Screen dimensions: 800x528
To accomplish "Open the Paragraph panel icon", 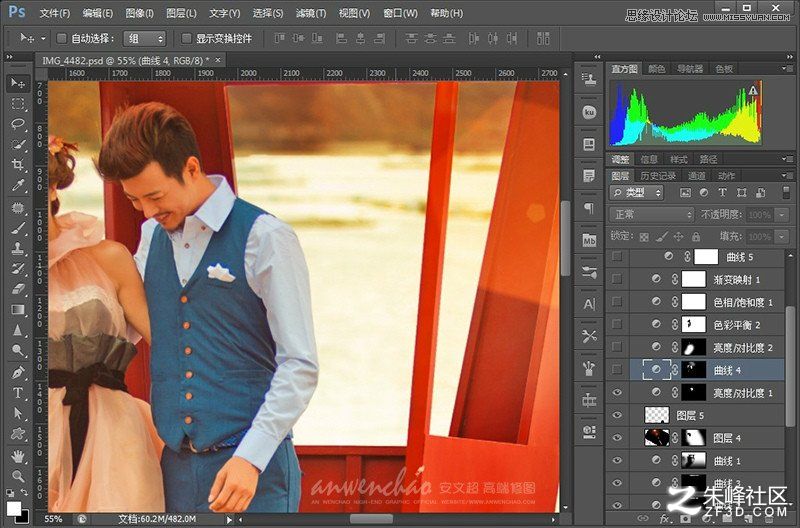I will pos(589,208).
